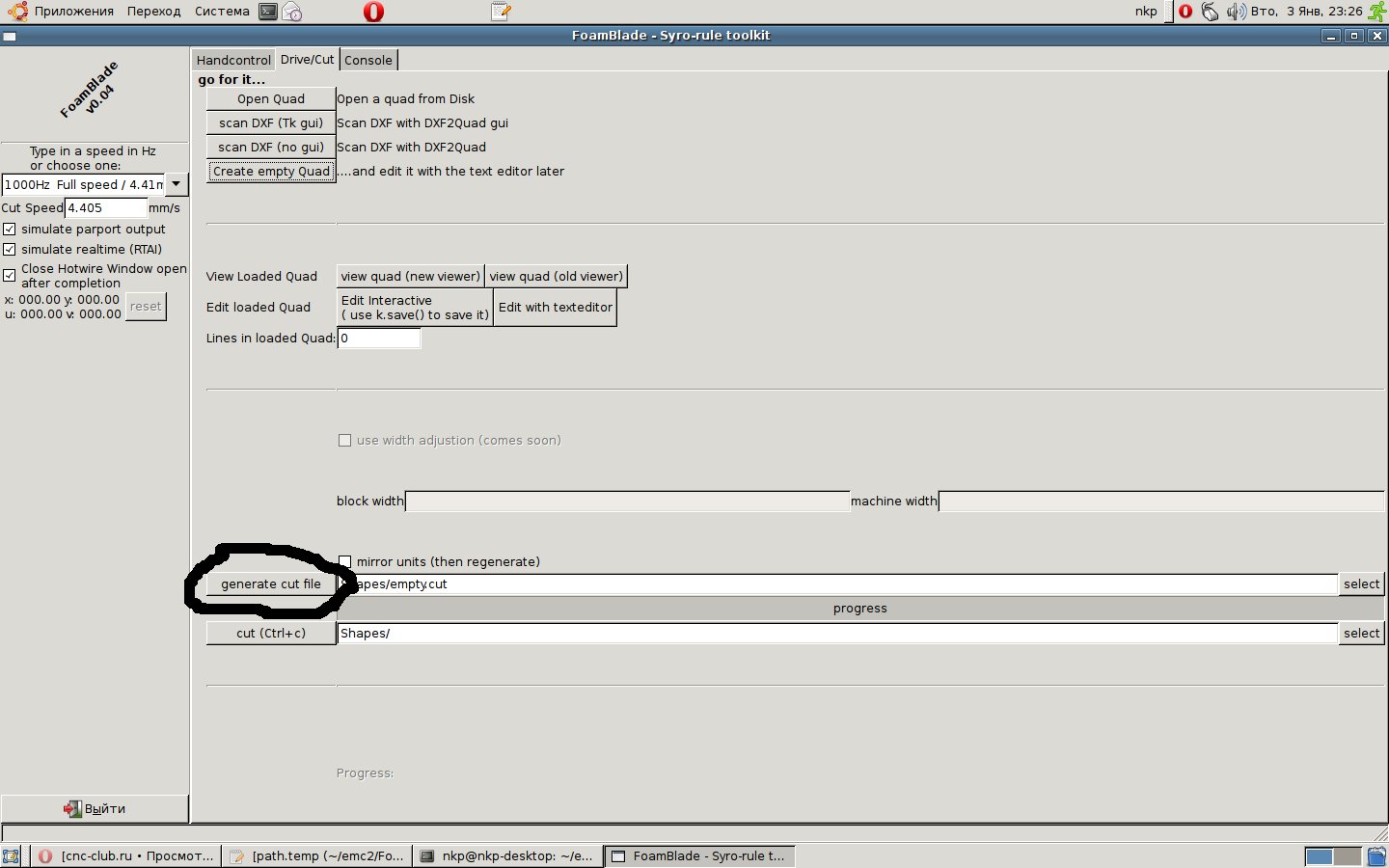The image size is (1389, 868).
Task: Open the volume control speaker icon
Action: 1236,12
